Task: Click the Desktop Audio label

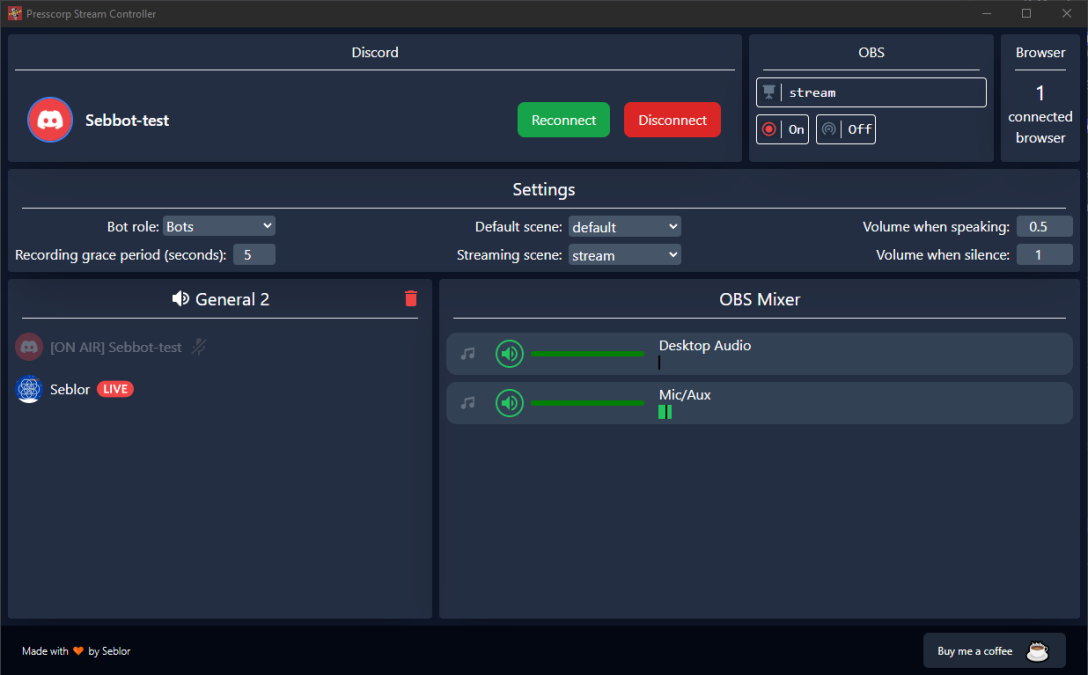Action: coord(705,345)
